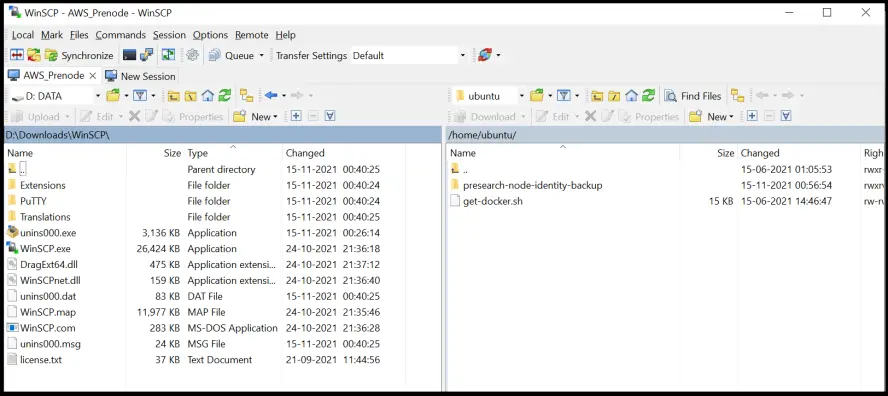
Task: Select the Translations folder
Action: (45, 217)
